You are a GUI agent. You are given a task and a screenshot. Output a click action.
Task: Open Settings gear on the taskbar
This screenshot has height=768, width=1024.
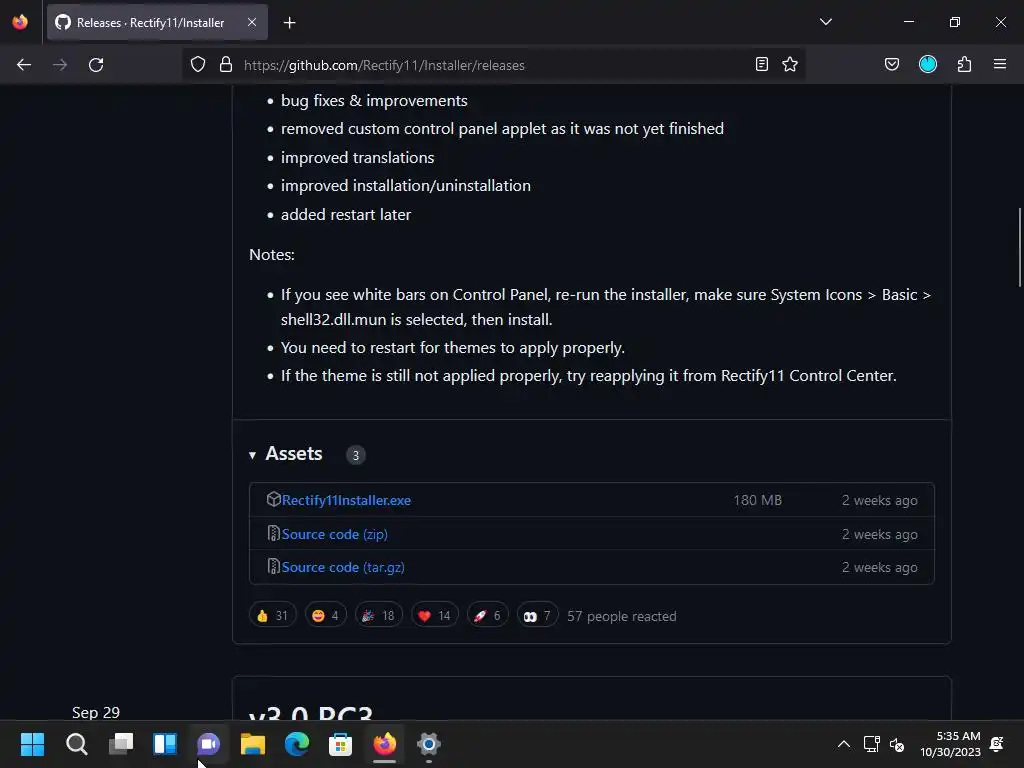tap(428, 744)
